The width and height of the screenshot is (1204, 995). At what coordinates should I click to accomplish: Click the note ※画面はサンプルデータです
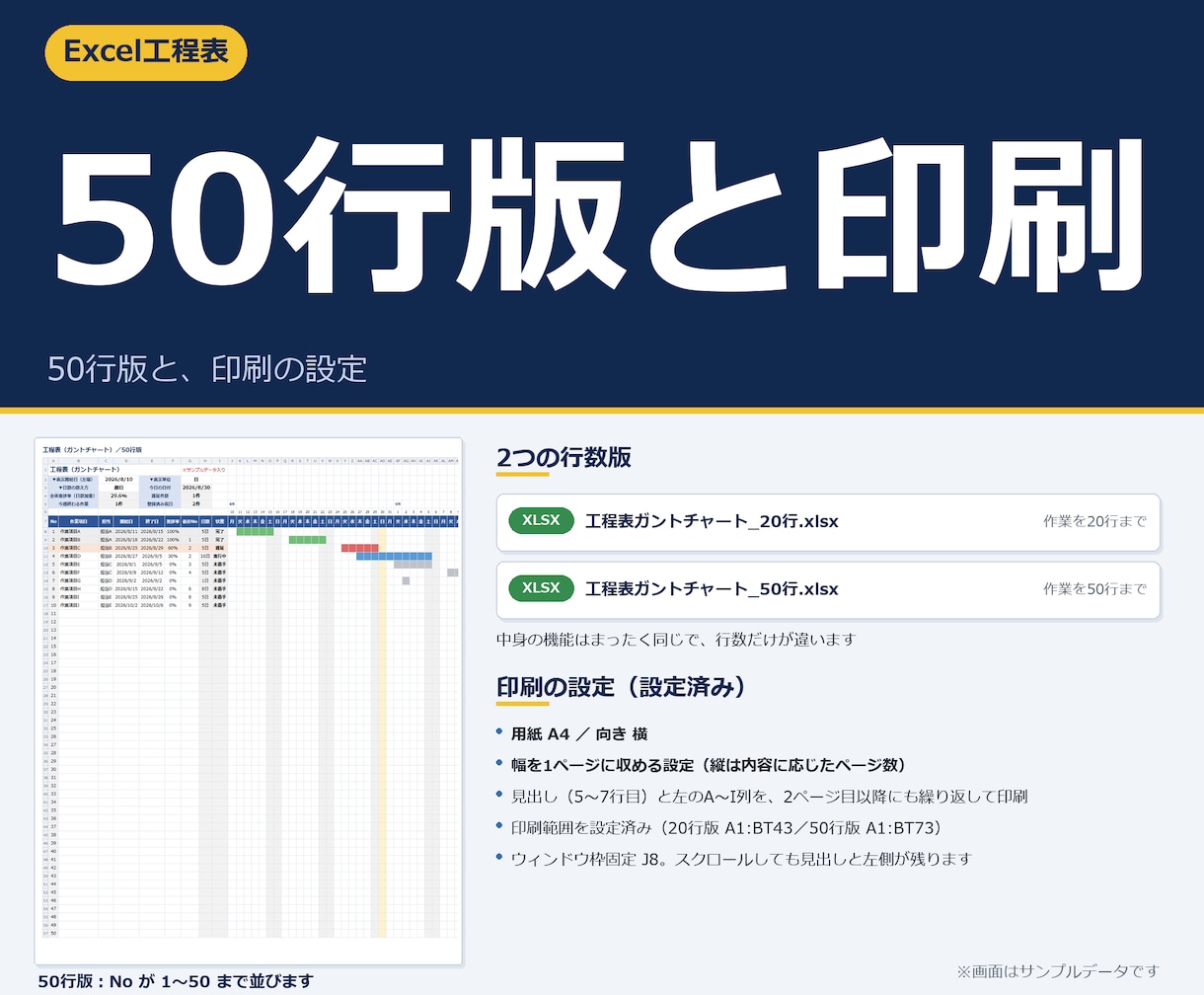tap(1058, 971)
